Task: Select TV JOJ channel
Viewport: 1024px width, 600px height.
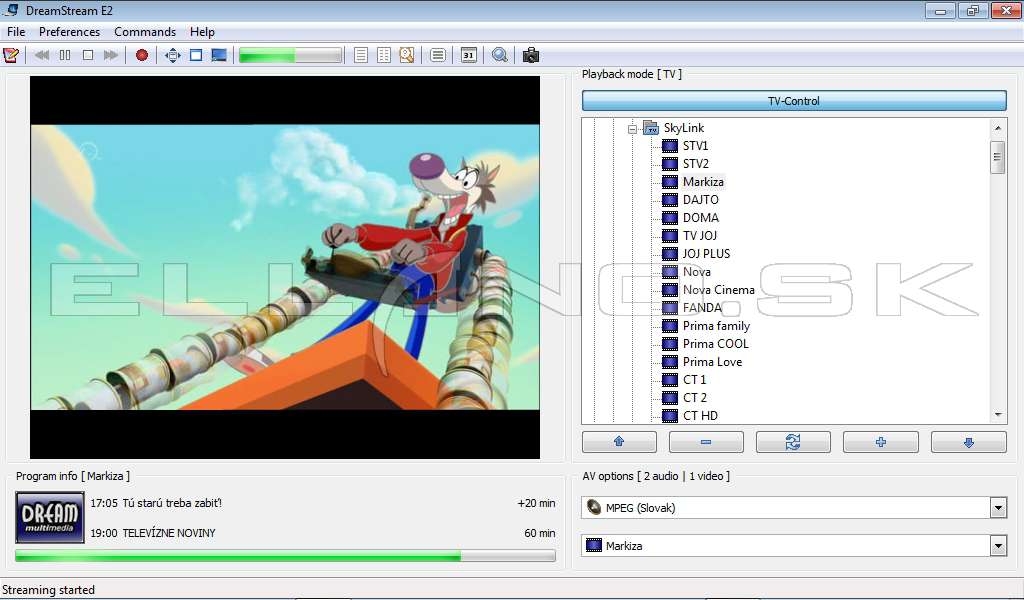Action: [x=699, y=236]
